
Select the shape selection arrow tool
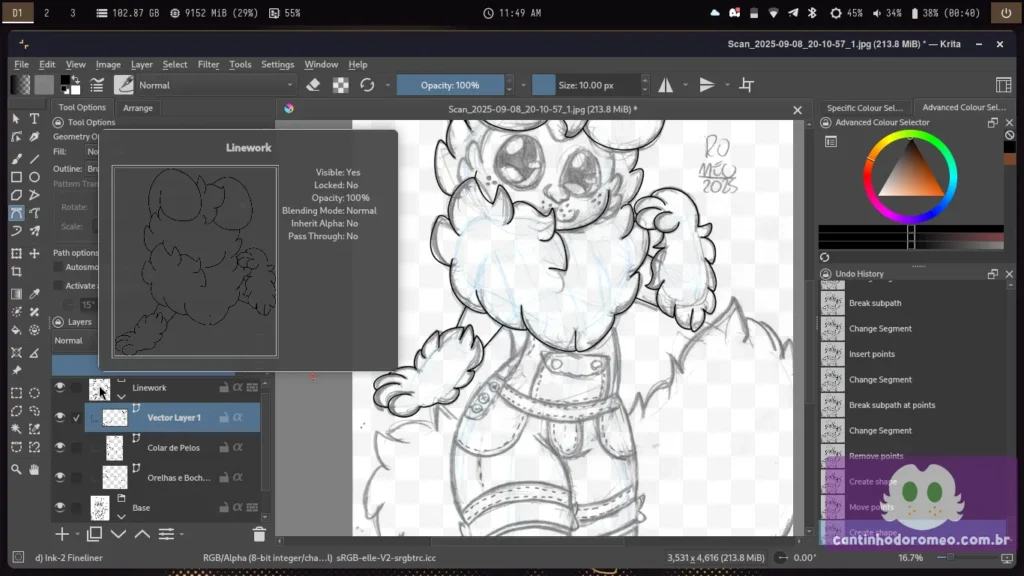[x=16, y=119]
